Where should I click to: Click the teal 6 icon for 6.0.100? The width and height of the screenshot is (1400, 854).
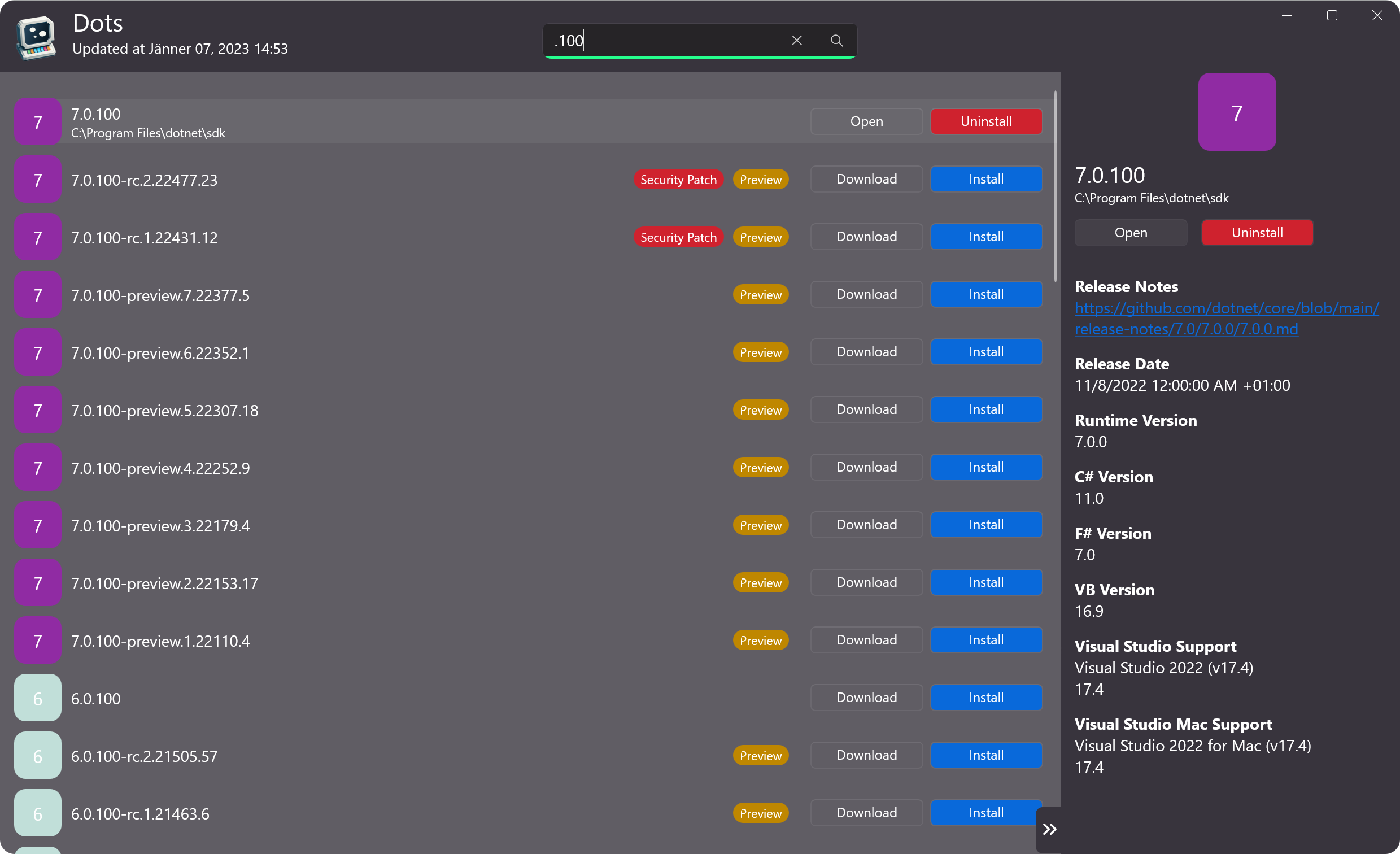pyautogui.click(x=37, y=698)
